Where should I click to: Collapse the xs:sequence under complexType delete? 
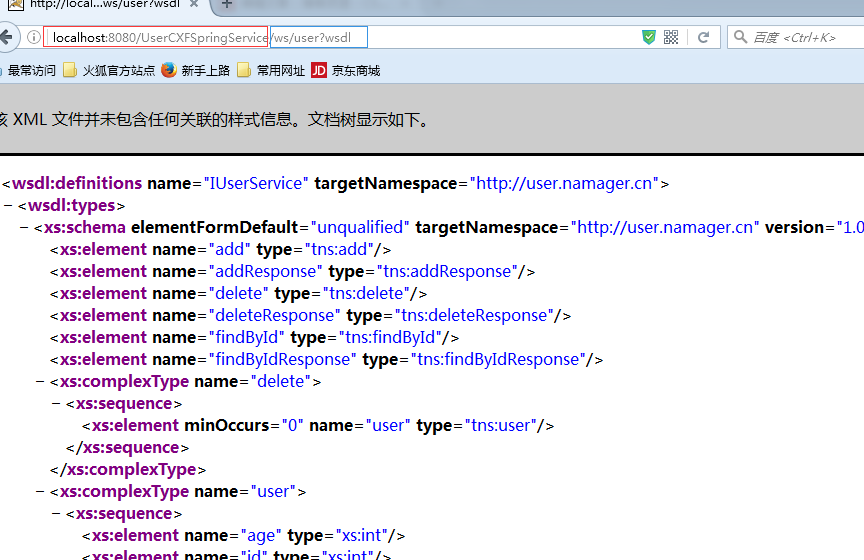tap(57, 404)
